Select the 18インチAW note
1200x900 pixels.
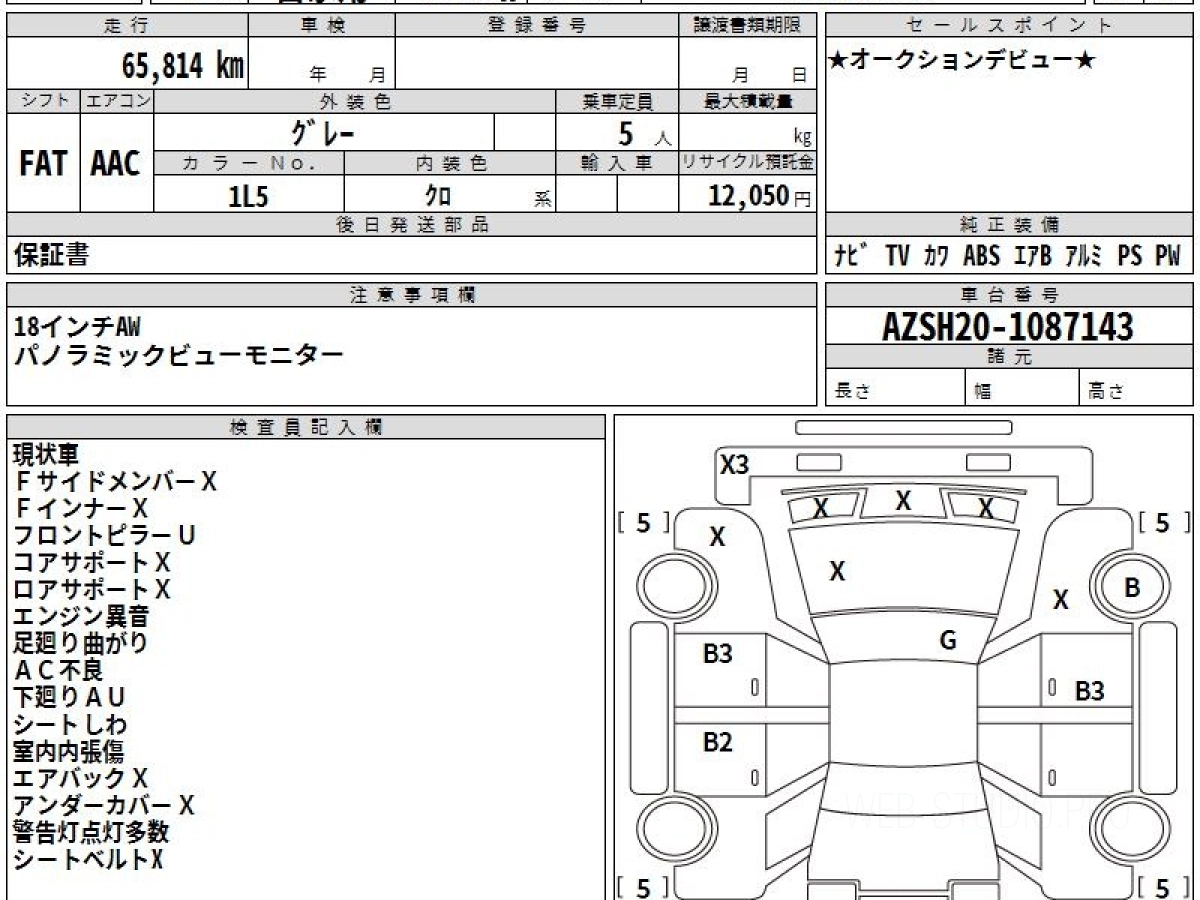pyautogui.click(x=78, y=326)
